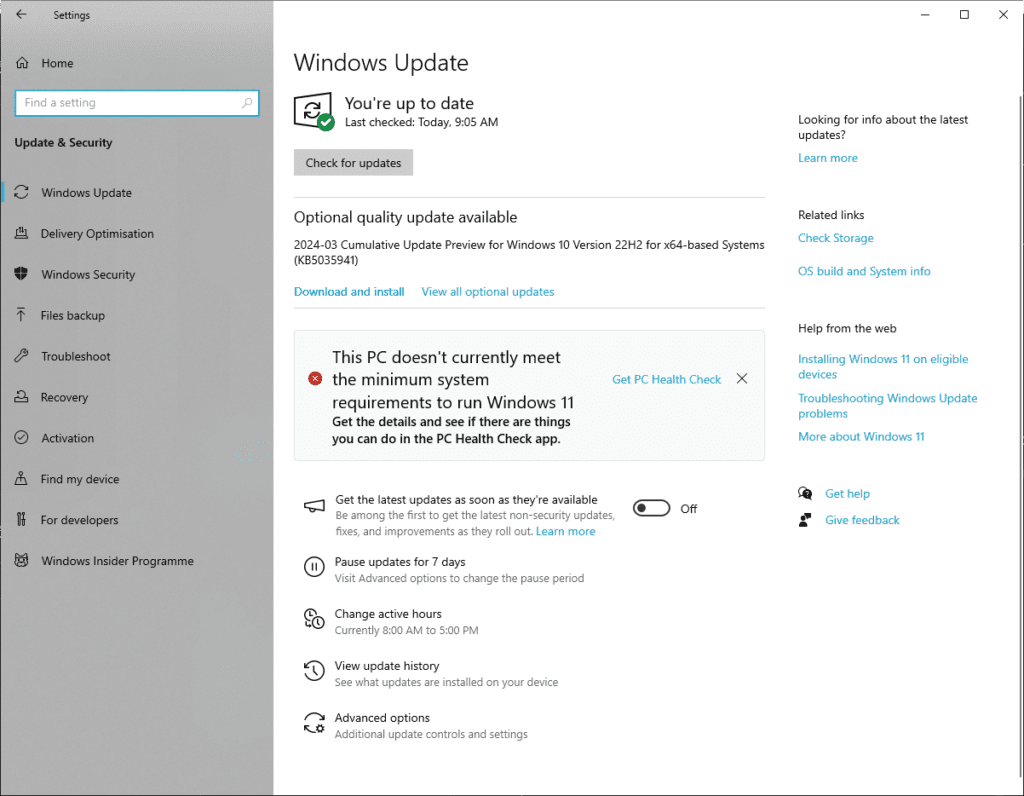Click the Home icon in sidebar
1024x796 pixels.
(x=22, y=63)
